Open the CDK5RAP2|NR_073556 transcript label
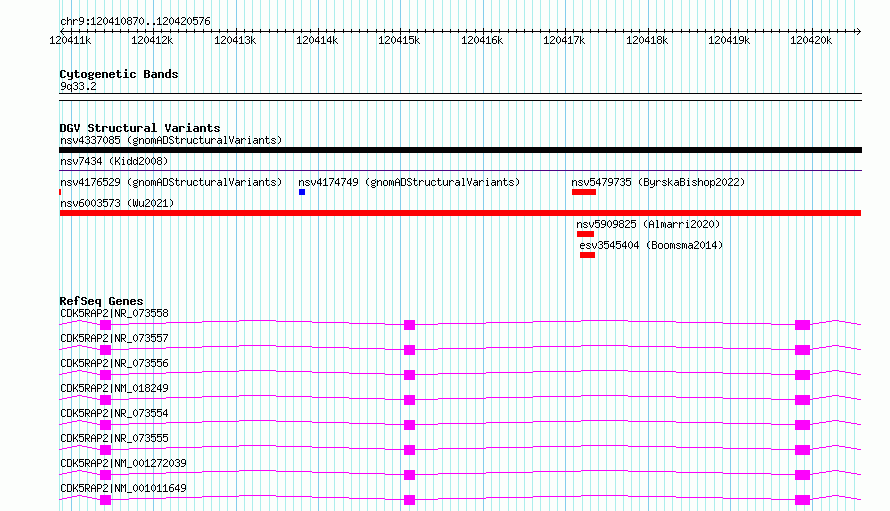 114,363
